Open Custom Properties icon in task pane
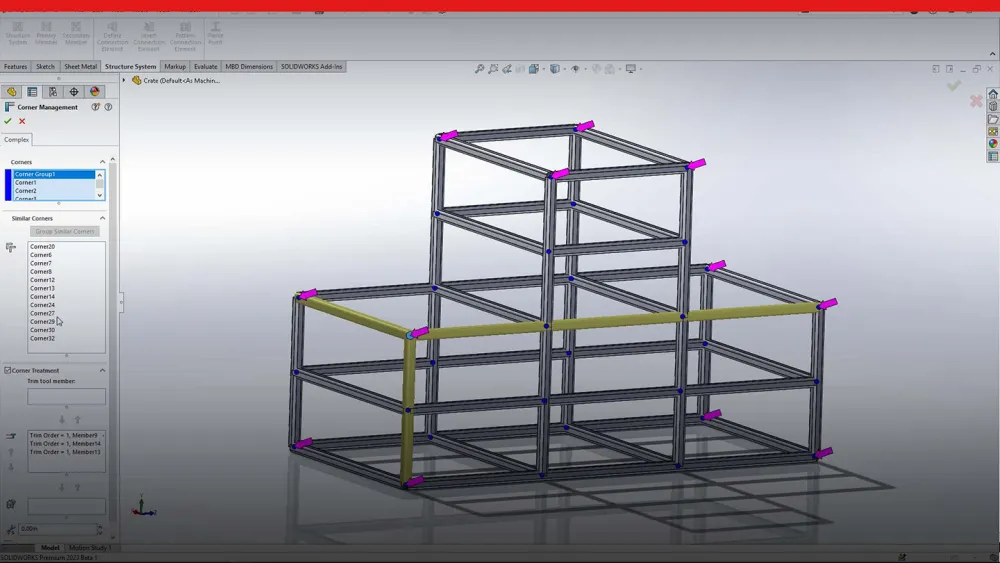The height and width of the screenshot is (563, 1000). pyautogui.click(x=993, y=156)
